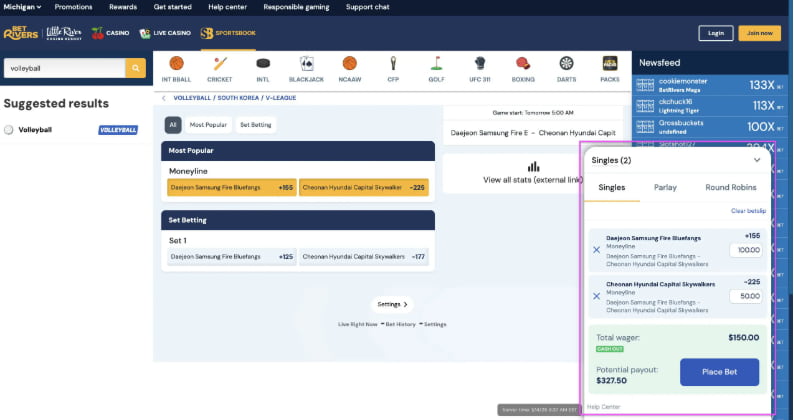Open the INT BBALL basketball icon
This screenshot has width=794, height=420.
click(x=176, y=63)
